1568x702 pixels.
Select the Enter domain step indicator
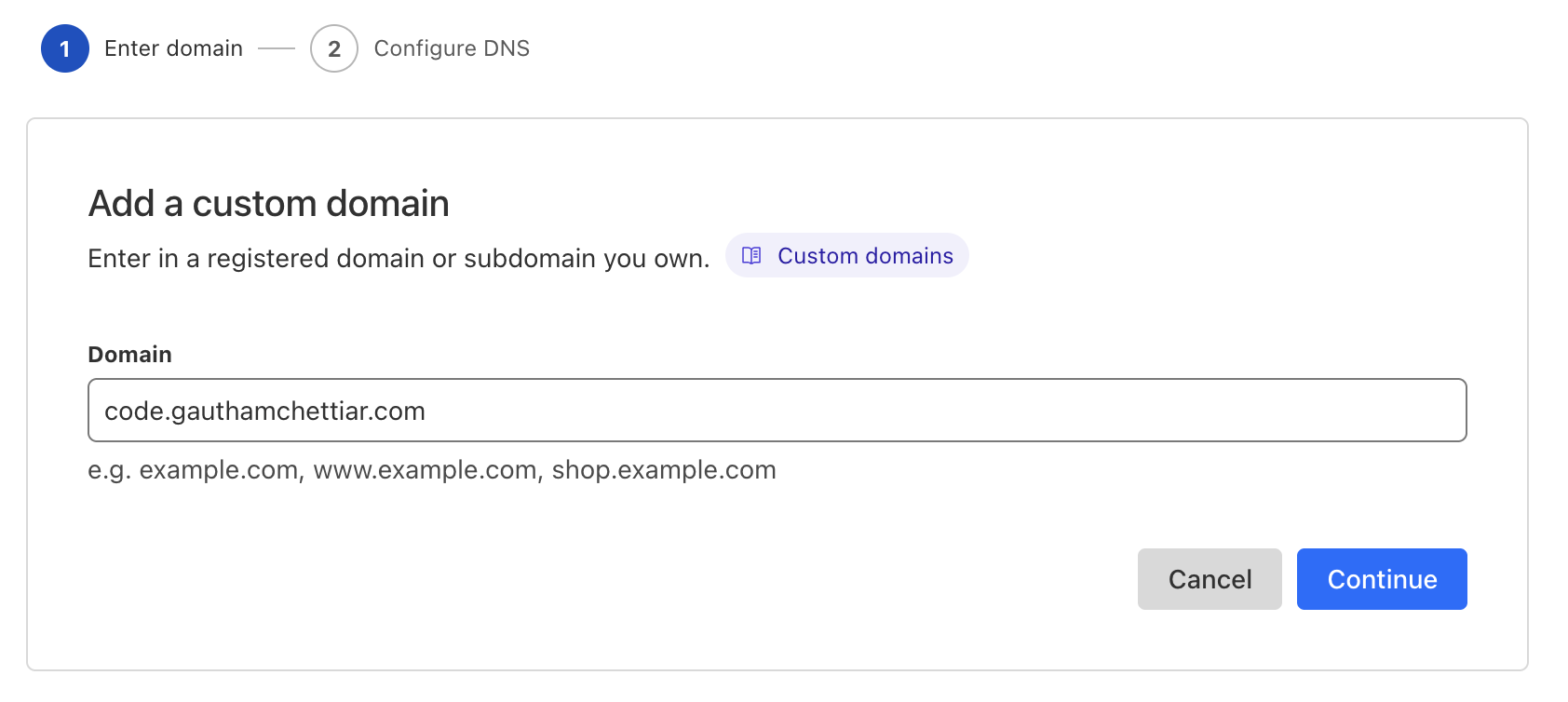pos(173,48)
